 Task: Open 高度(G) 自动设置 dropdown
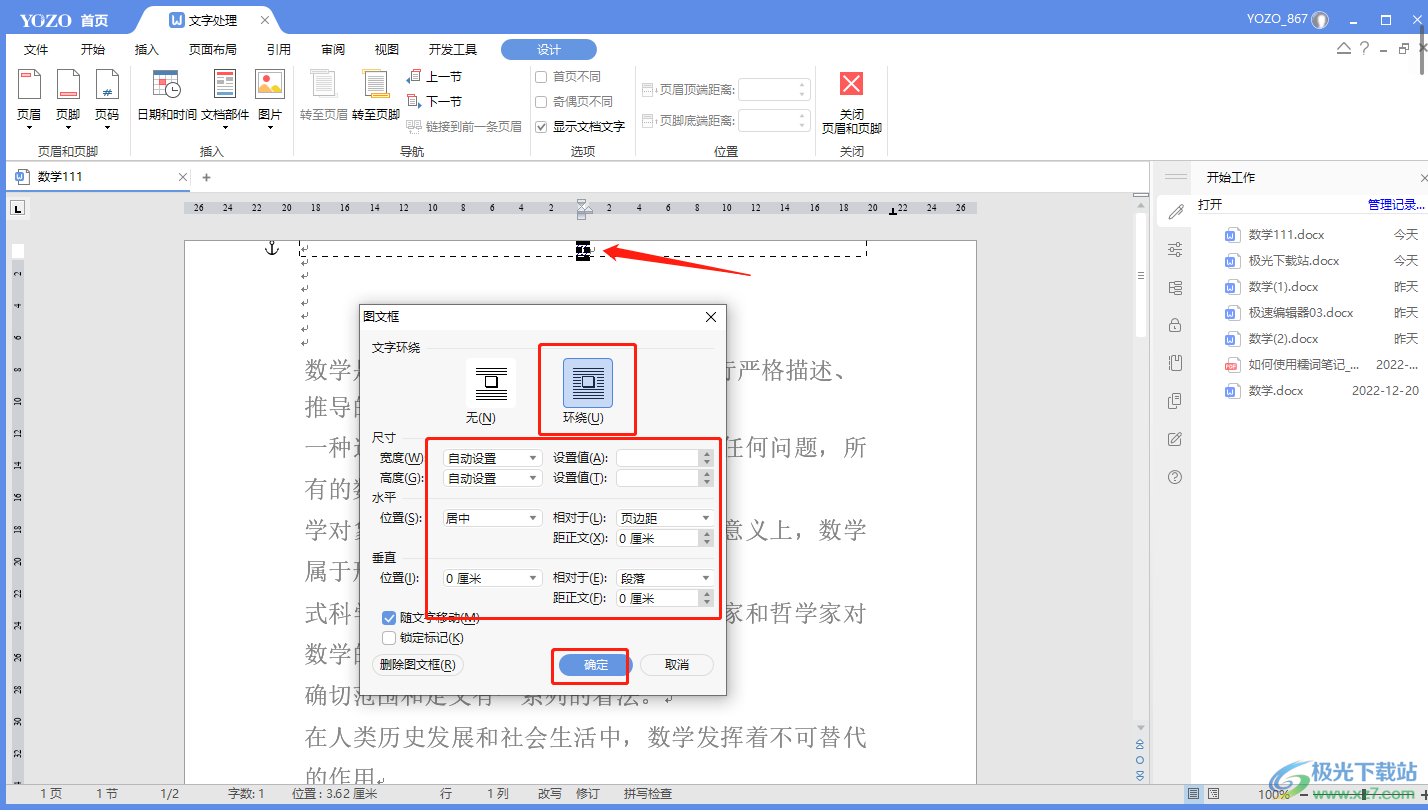pyautogui.click(x=492, y=478)
